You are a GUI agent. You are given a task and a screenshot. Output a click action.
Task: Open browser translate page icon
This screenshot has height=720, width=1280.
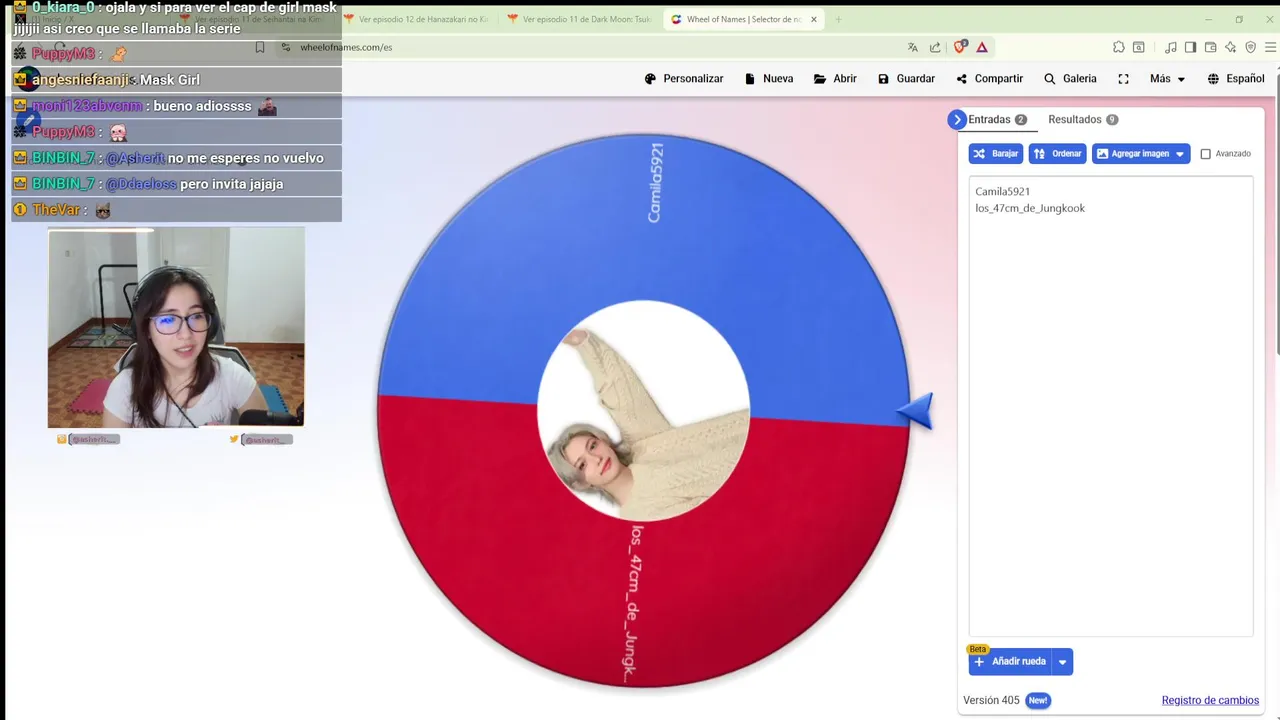tap(913, 47)
